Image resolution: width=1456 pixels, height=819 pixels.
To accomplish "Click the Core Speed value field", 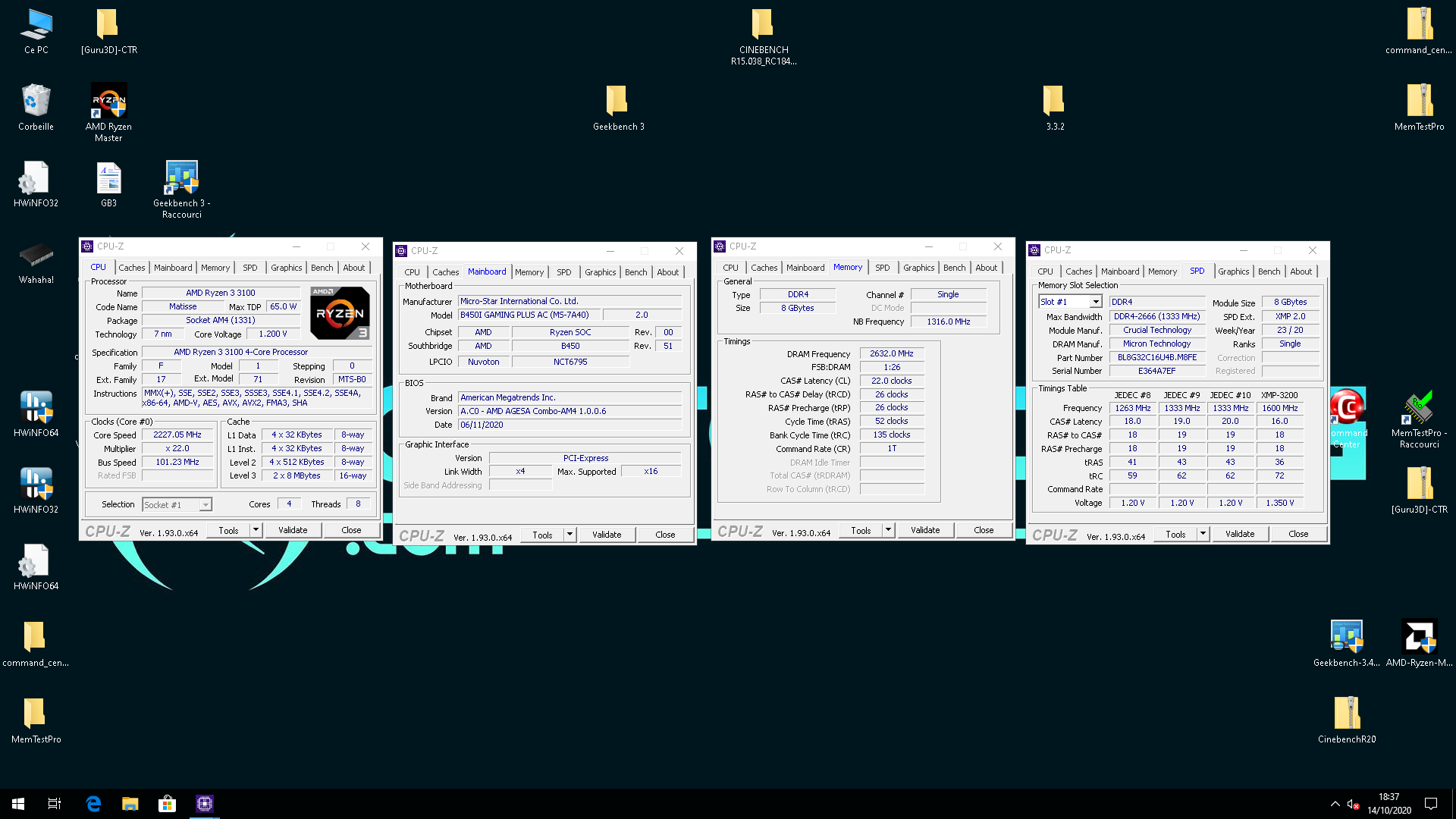I will (x=177, y=435).
